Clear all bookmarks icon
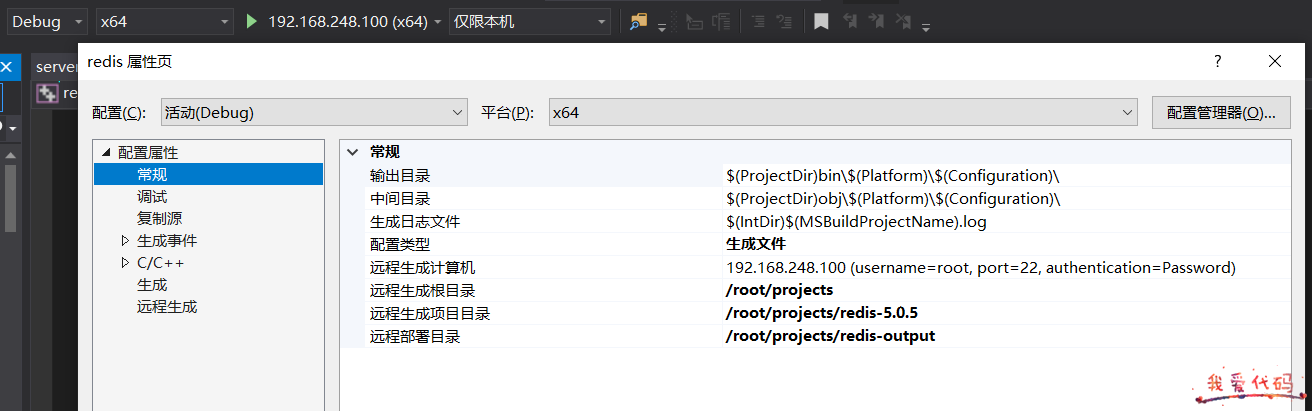 [x=904, y=21]
